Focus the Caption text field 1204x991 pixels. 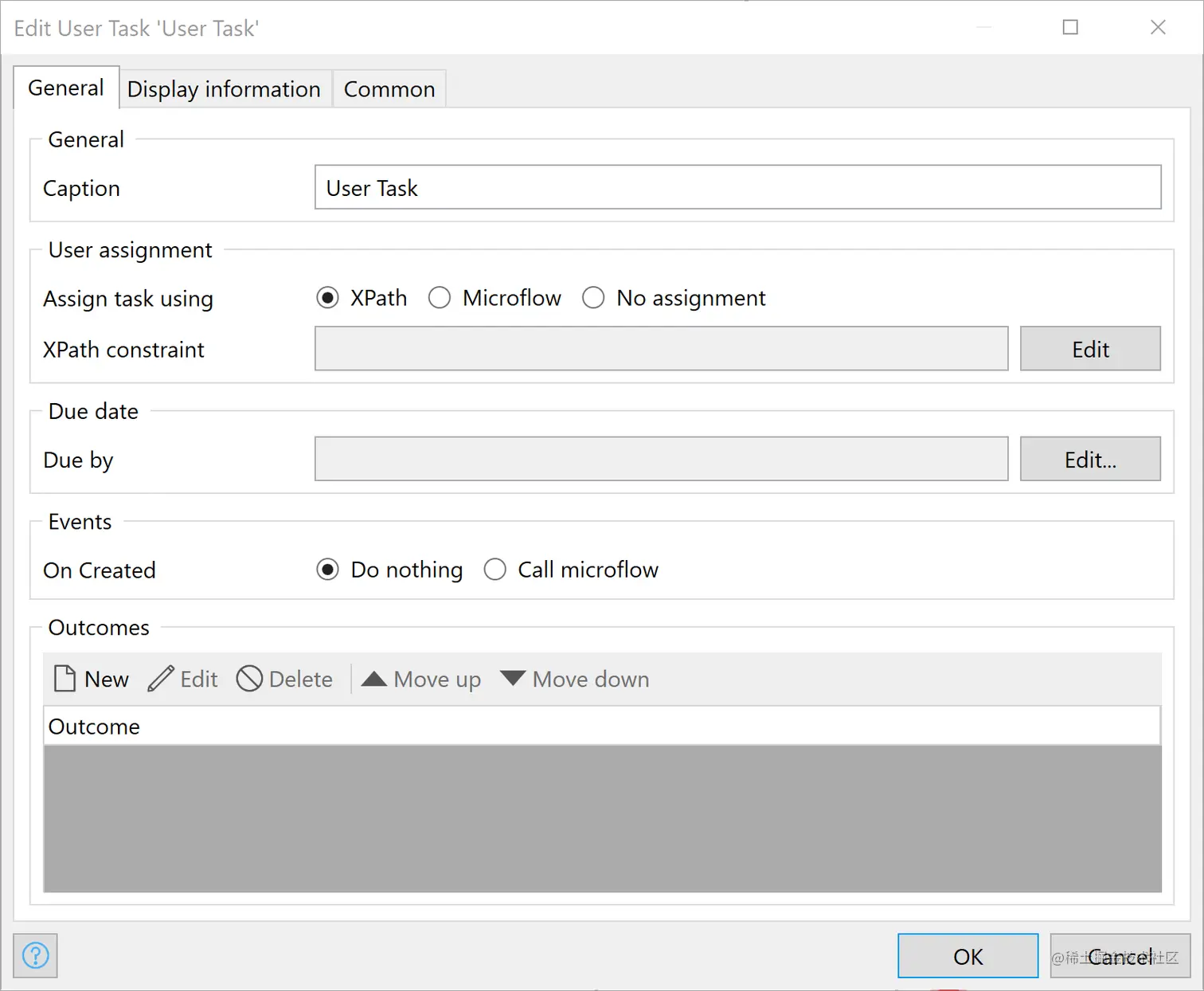(737, 187)
